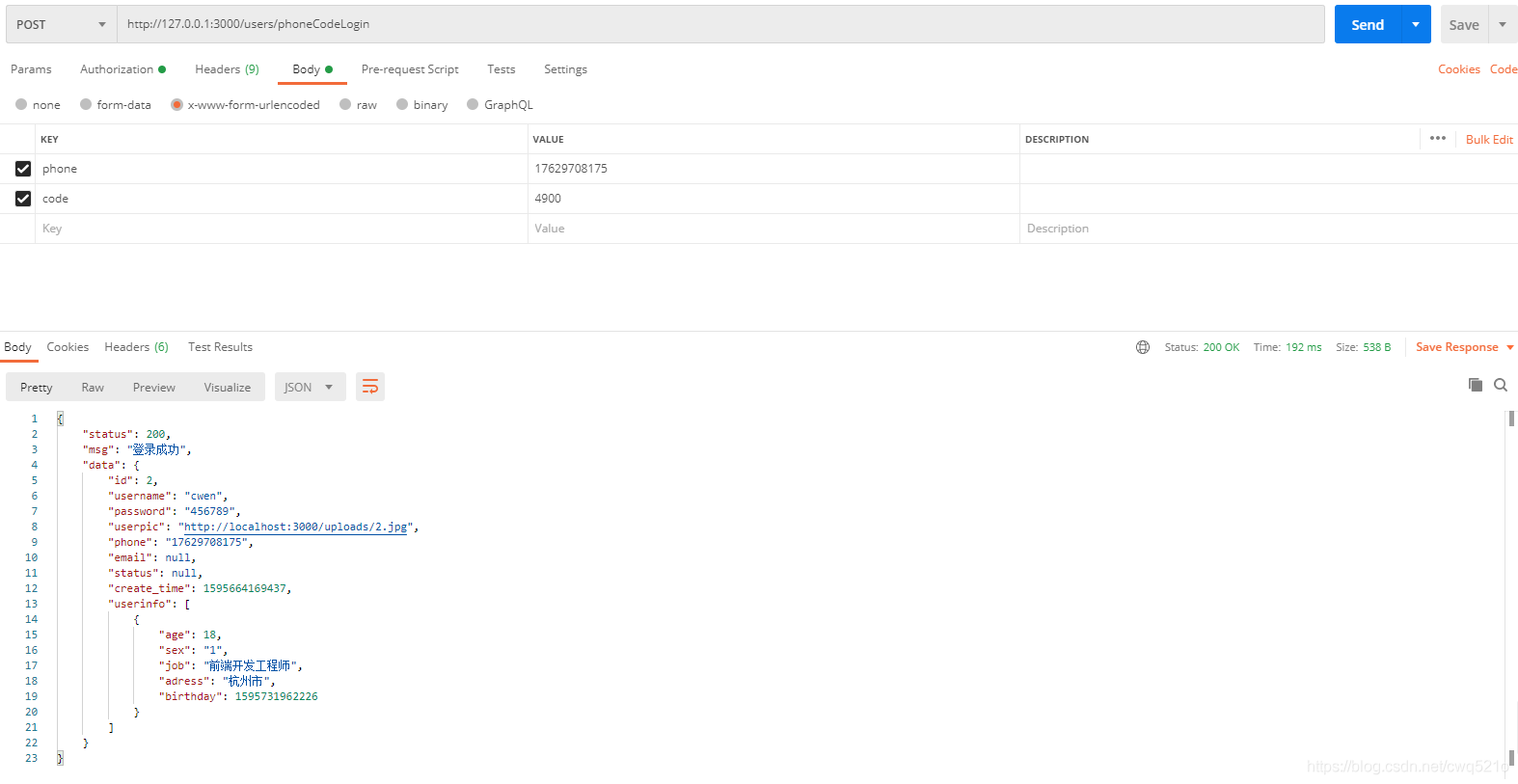Click the request URL input field
The image size is (1518, 784).
click(720, 24)
